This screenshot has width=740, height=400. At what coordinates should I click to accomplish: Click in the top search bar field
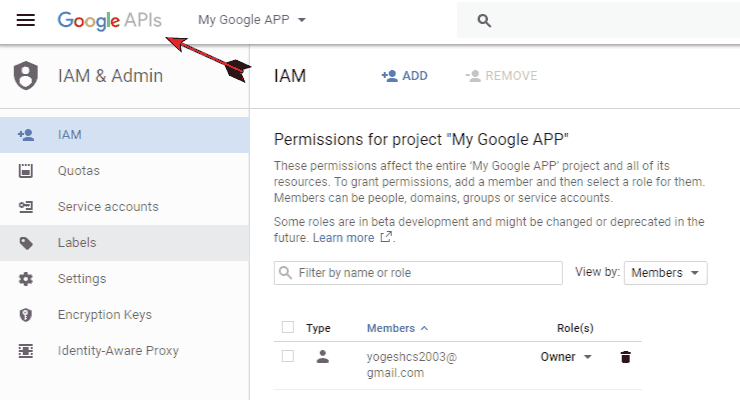click(598, 20)
